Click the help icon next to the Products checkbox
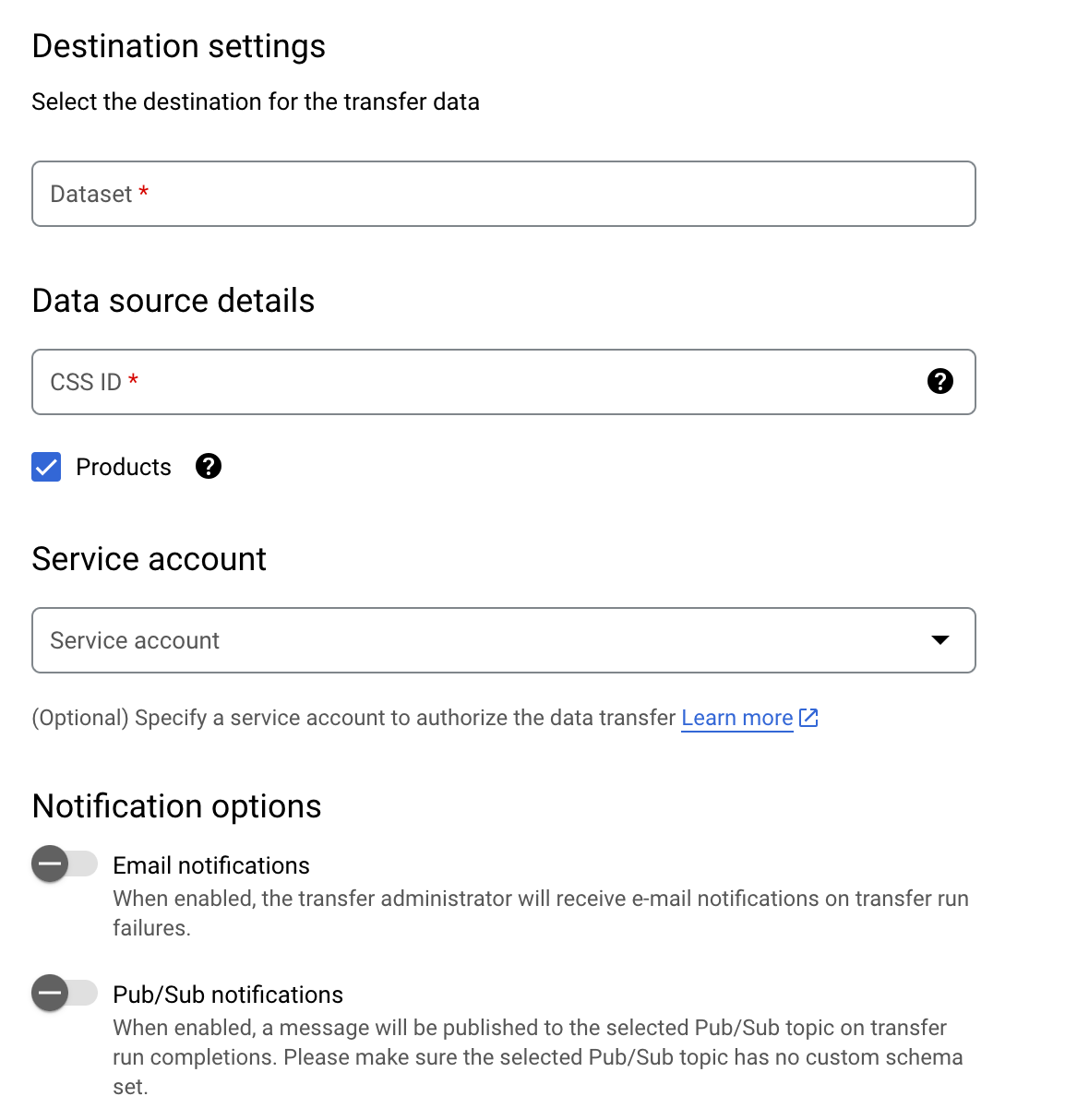 pos(209,467)
